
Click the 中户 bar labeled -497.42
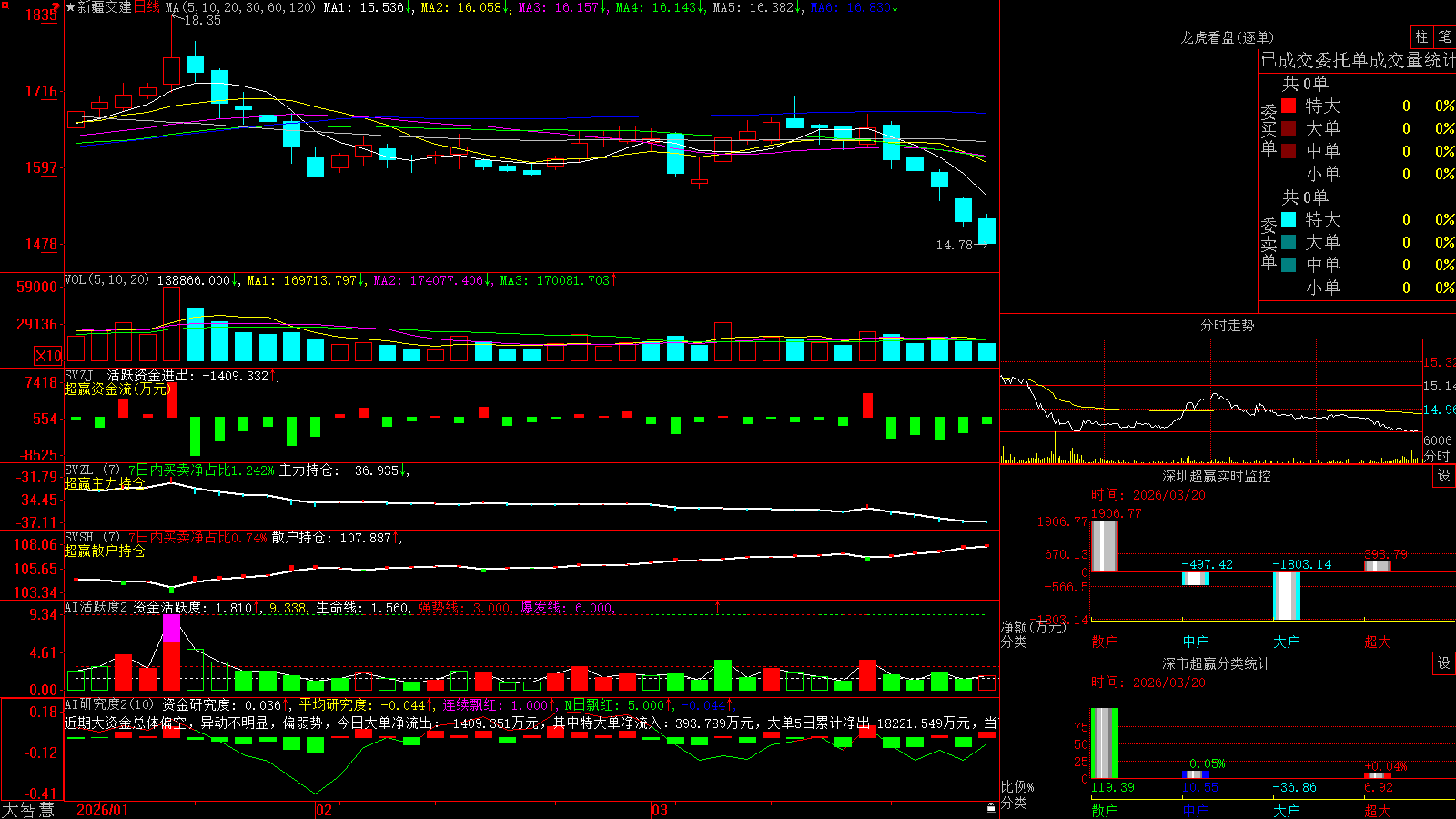tap(1195, 579)
